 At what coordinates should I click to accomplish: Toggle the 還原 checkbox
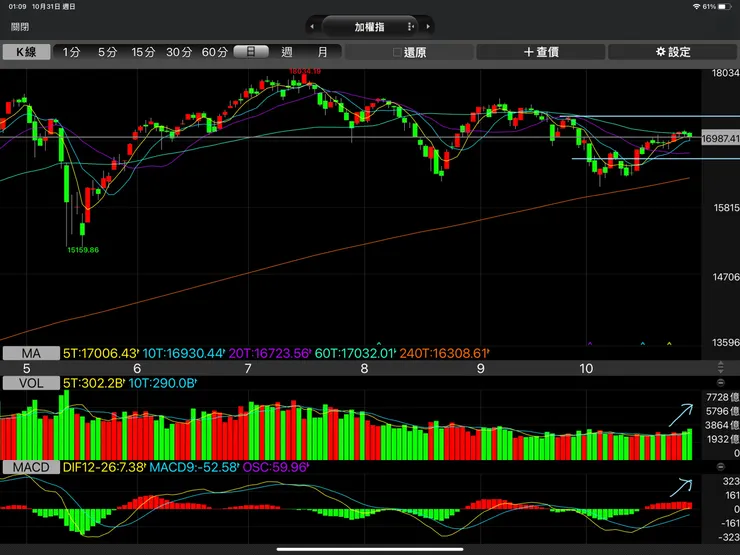tap(397, 52)
